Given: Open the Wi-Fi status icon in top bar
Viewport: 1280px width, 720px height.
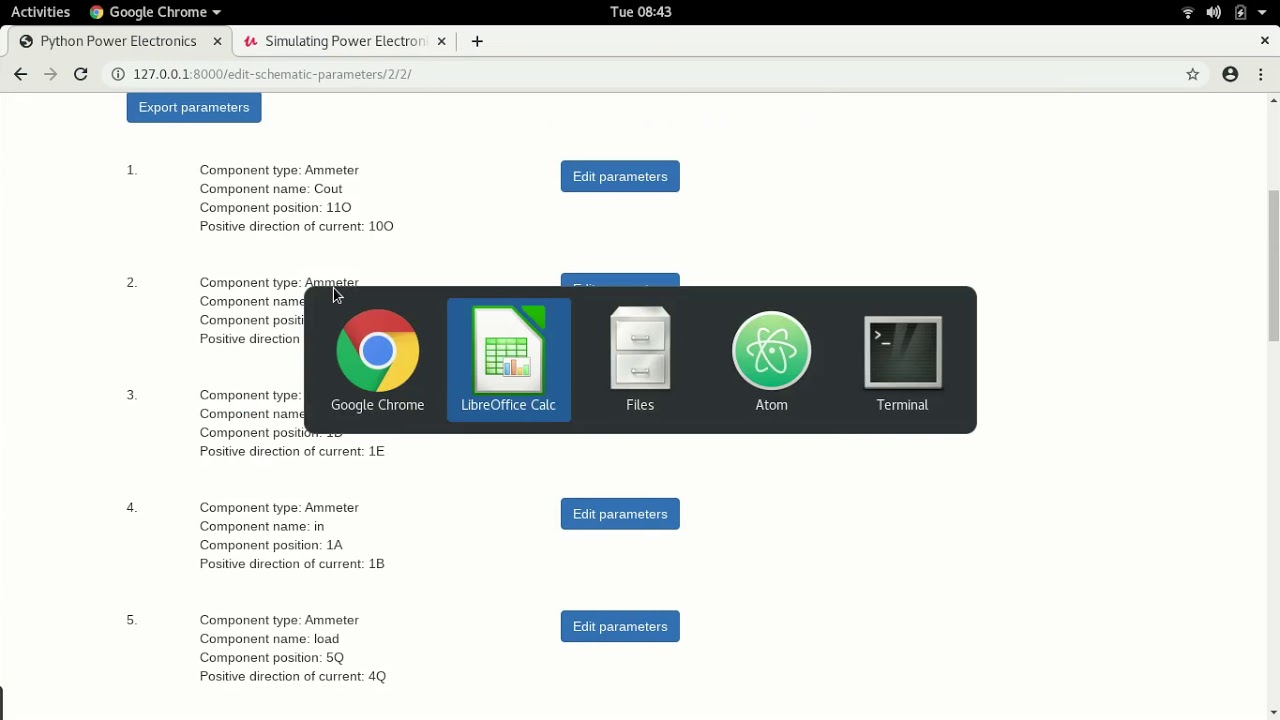Looking at the screenshot, I should coord(1188,12).
